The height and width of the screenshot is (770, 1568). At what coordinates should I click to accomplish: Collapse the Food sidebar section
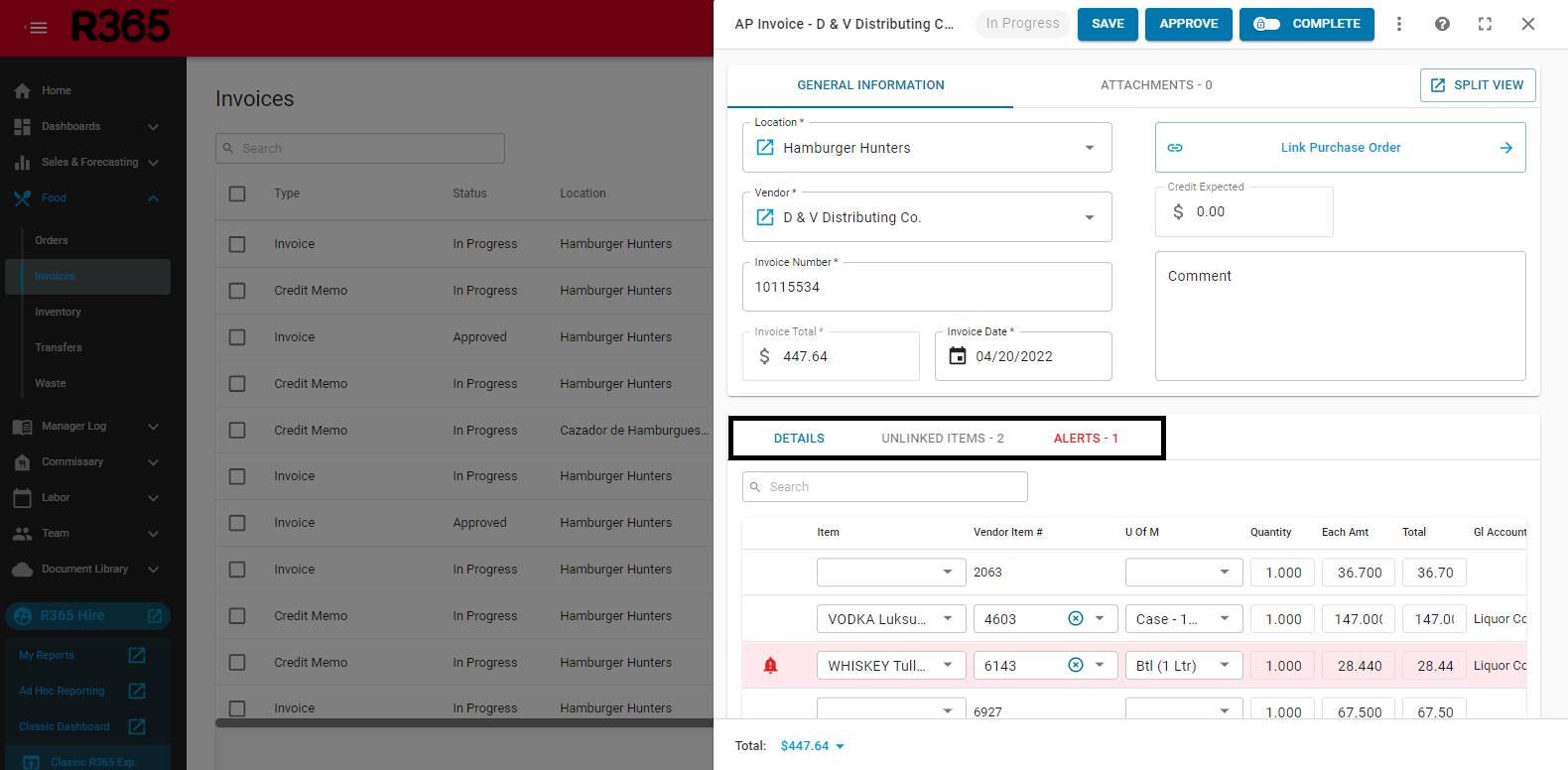tap(153, 197)
